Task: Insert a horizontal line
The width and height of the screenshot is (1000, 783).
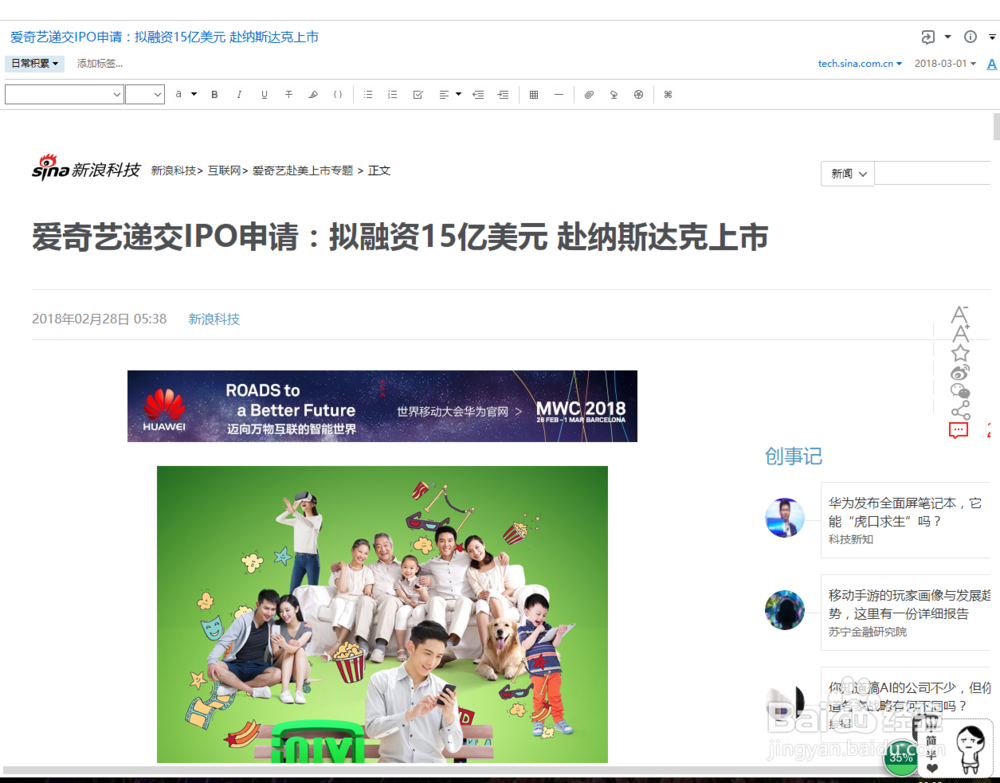Action: pyautogui.click(x=559, y=94)
